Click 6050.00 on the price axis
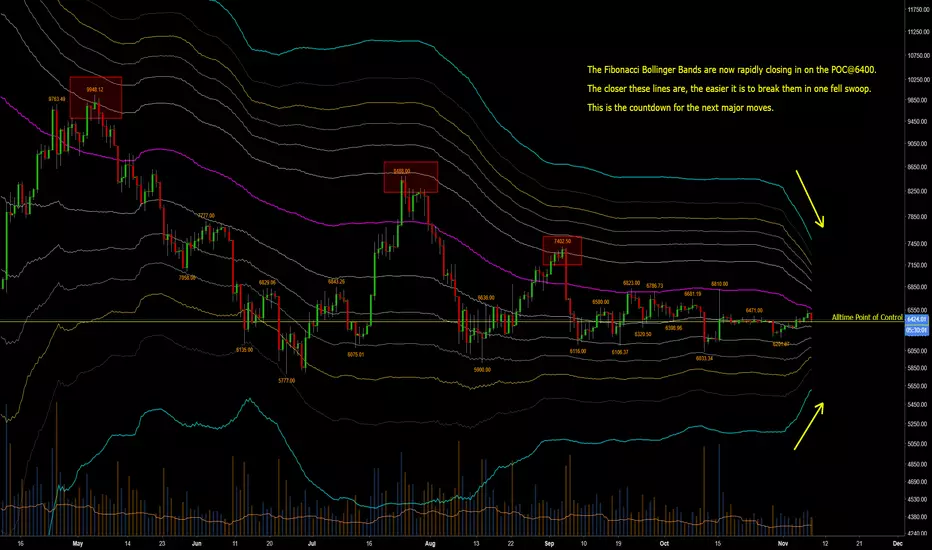The height and width of the screenshot is (550, 932). coord(918,351)
